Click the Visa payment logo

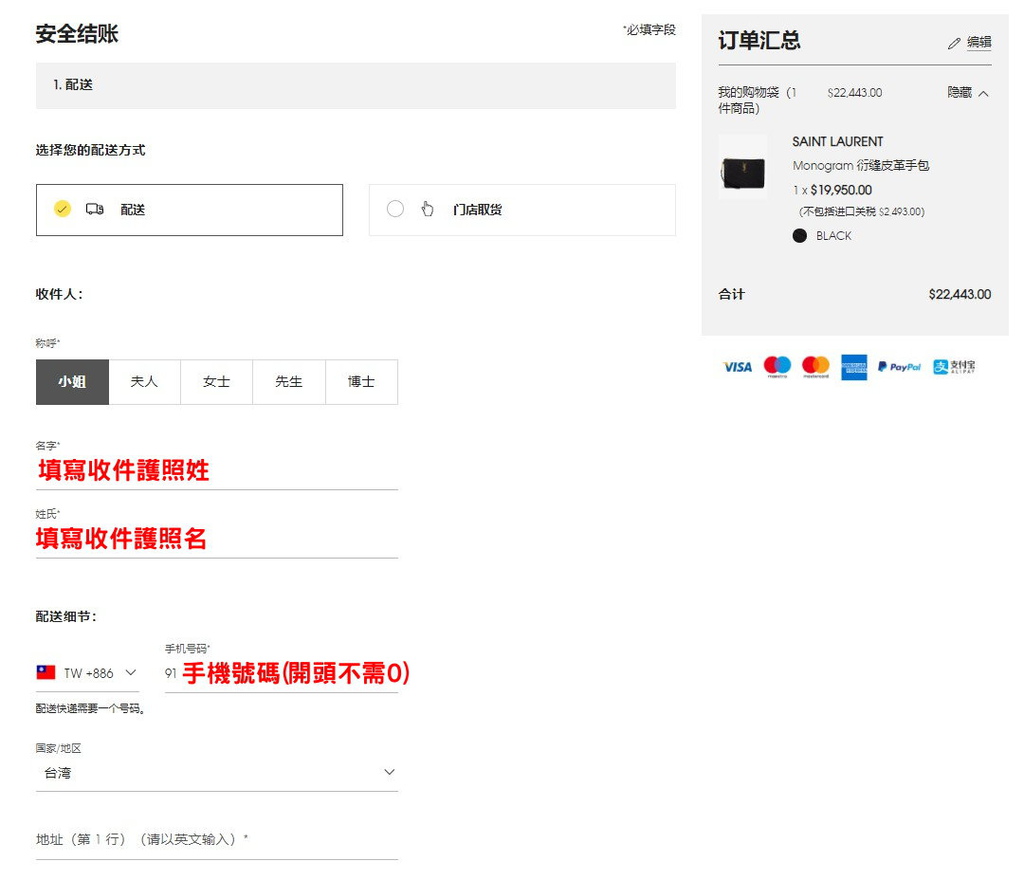pyautogui.click(x=738, y=367)
